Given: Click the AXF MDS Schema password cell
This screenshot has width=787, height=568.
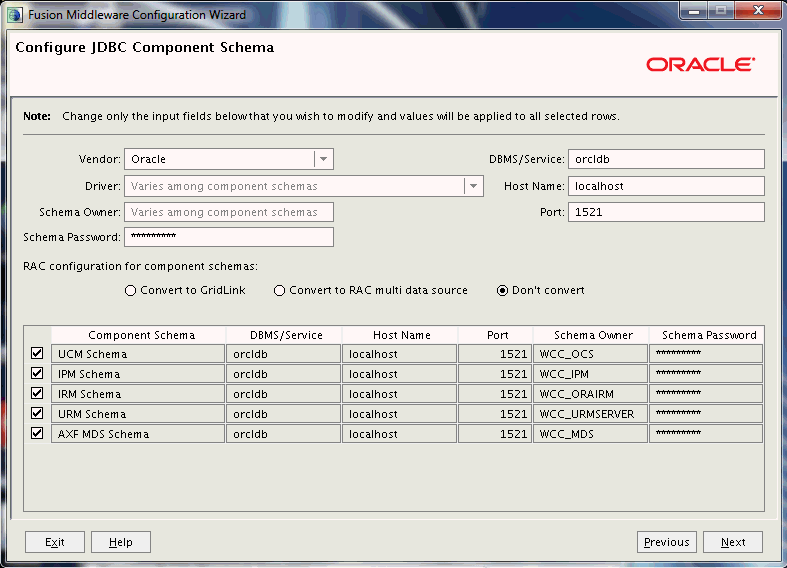Looking at the screenshot, I should point(706,434).
